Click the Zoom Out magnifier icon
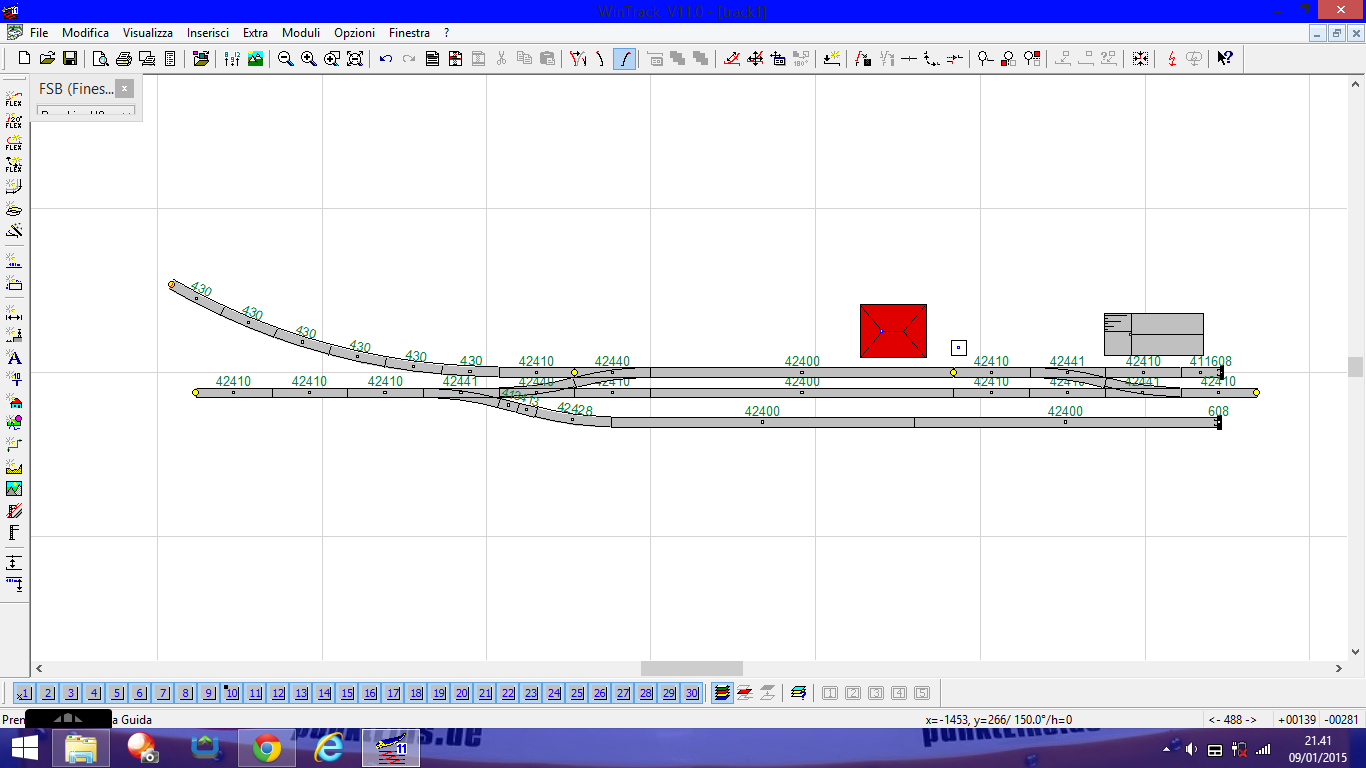The height and width of the screenshot is (768, 1366). (x=286, y=59)
